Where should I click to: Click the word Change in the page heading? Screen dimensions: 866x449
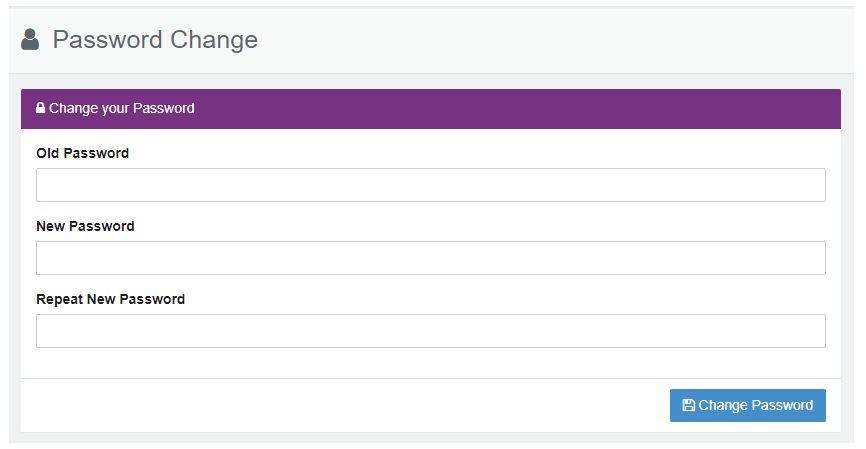click(214, 40)
